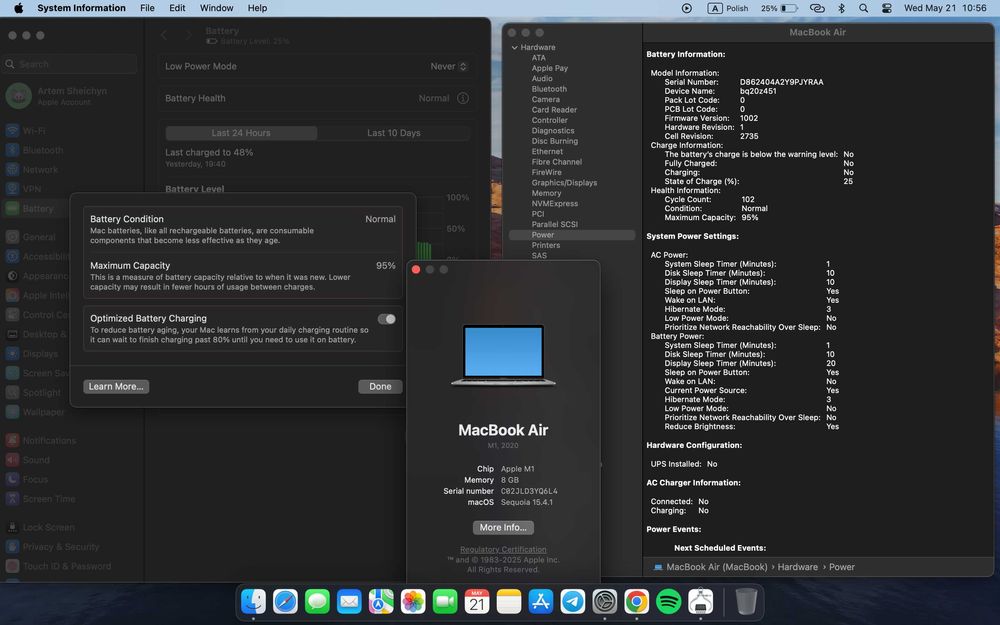This screenshot has height=625, width=1000.
Task: Open Control Center in menu bar
Action: [886, 8]
